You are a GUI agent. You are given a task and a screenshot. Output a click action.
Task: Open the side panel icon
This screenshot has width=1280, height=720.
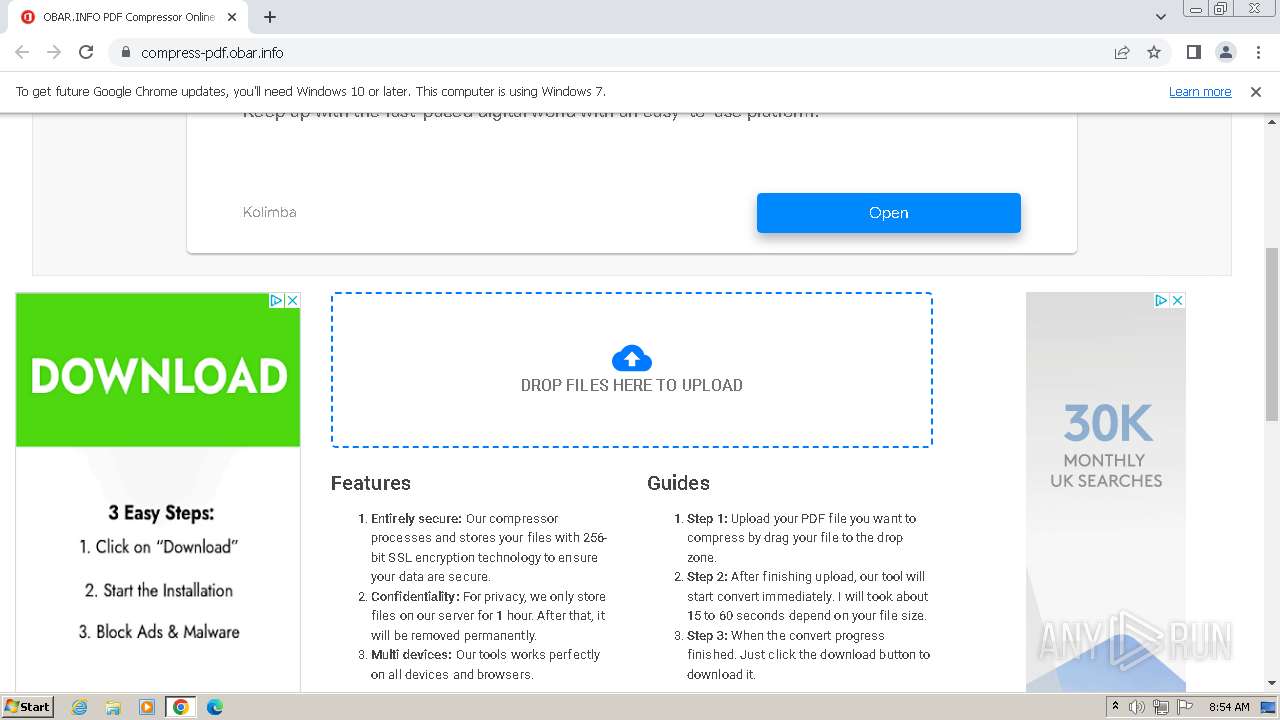(x=1194, y=52)
